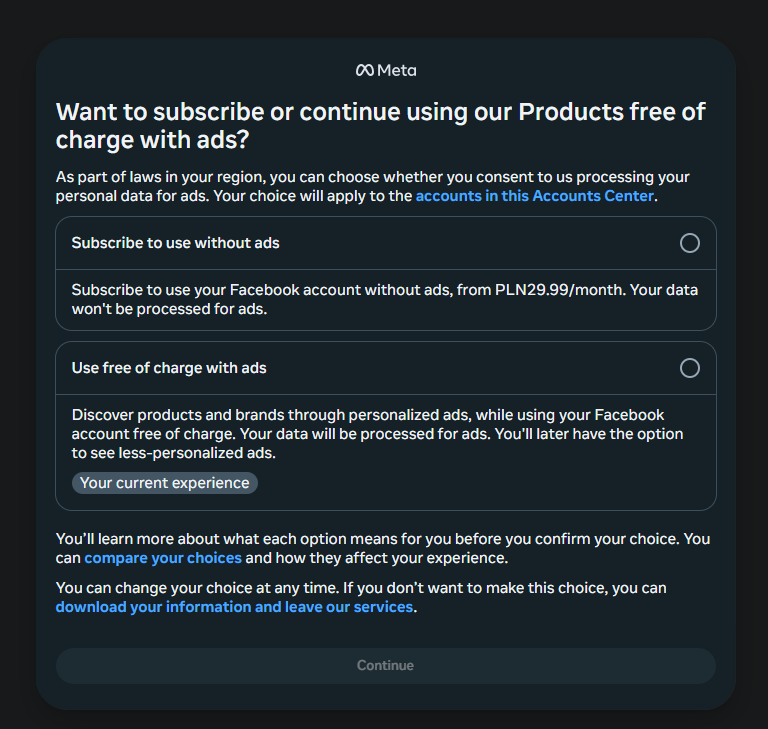The width and height of the screenshot is (768, 729).
Task: Select the Use free of charge with ads radio button
Action: pos(690,368)
